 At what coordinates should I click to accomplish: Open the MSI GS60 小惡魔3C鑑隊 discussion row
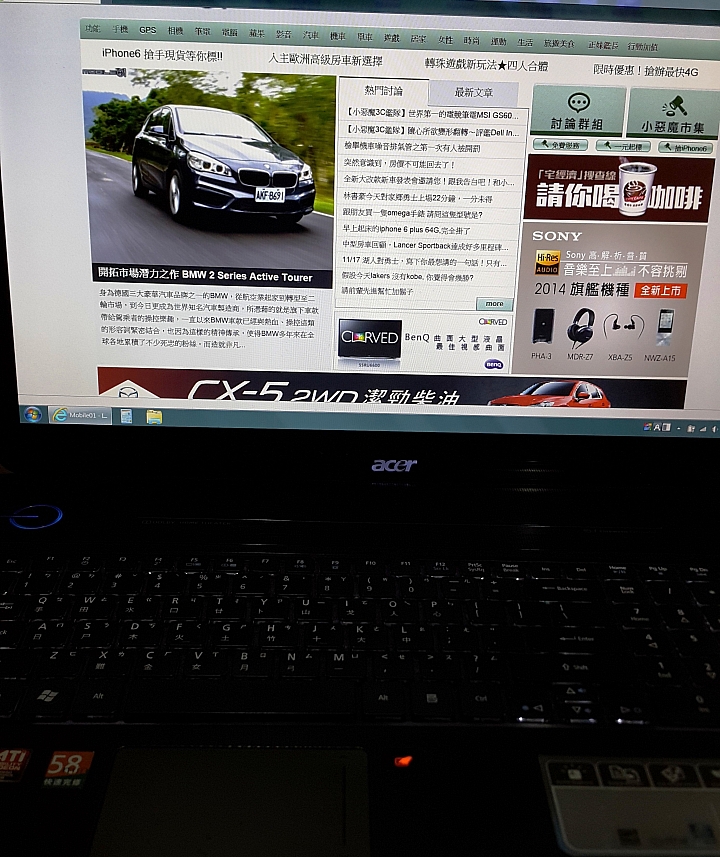(432, 114)
